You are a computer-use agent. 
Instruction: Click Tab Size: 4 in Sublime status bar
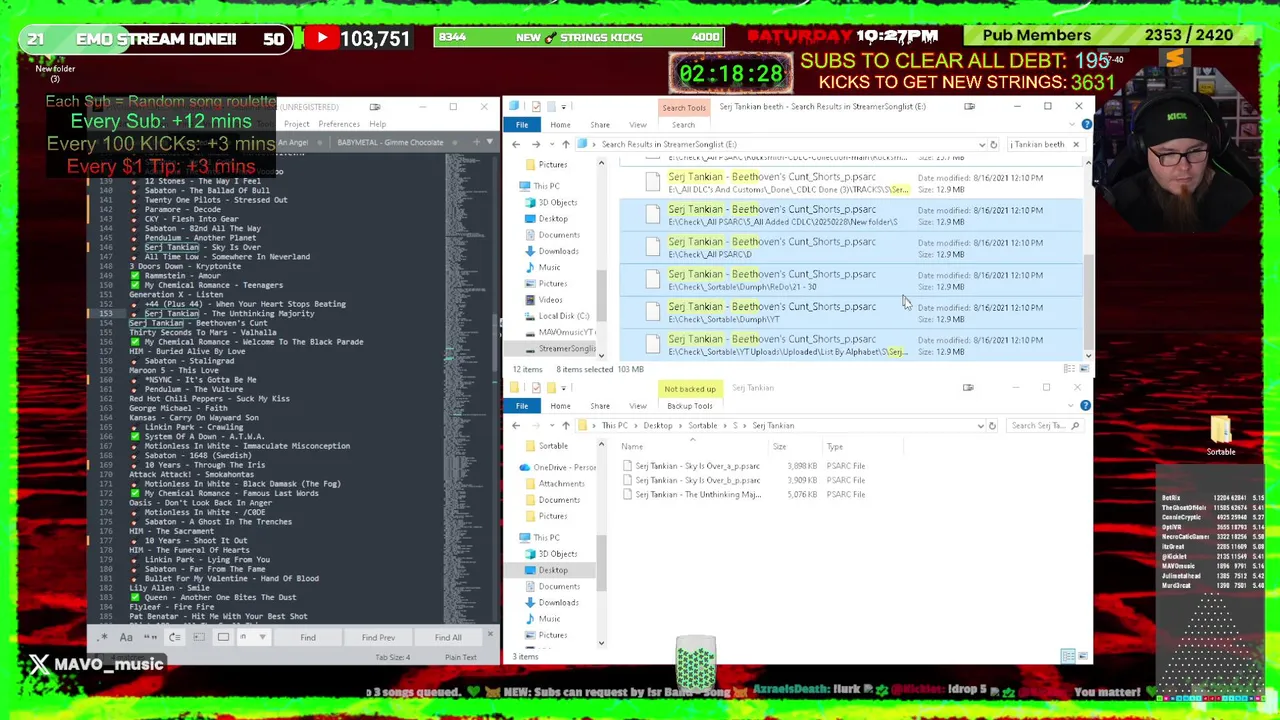click(x=393, y=657)
